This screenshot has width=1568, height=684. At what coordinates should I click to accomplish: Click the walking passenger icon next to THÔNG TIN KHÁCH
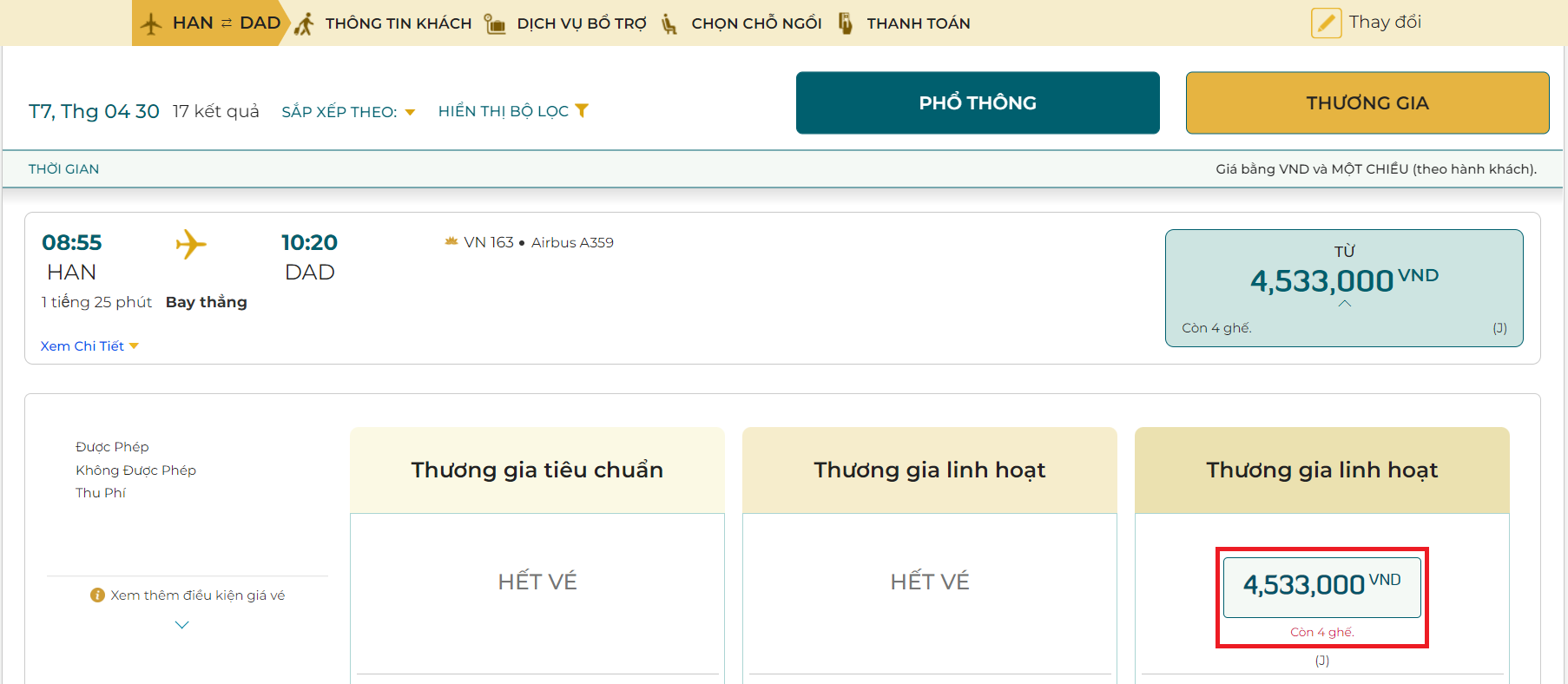(303, 23)
